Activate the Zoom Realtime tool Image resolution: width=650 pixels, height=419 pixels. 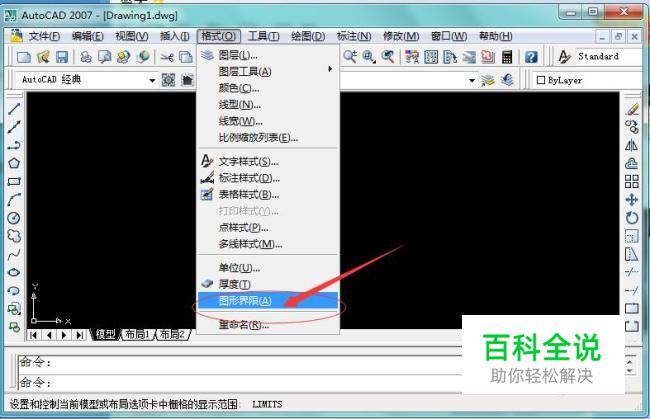click(x=350, y=56)
